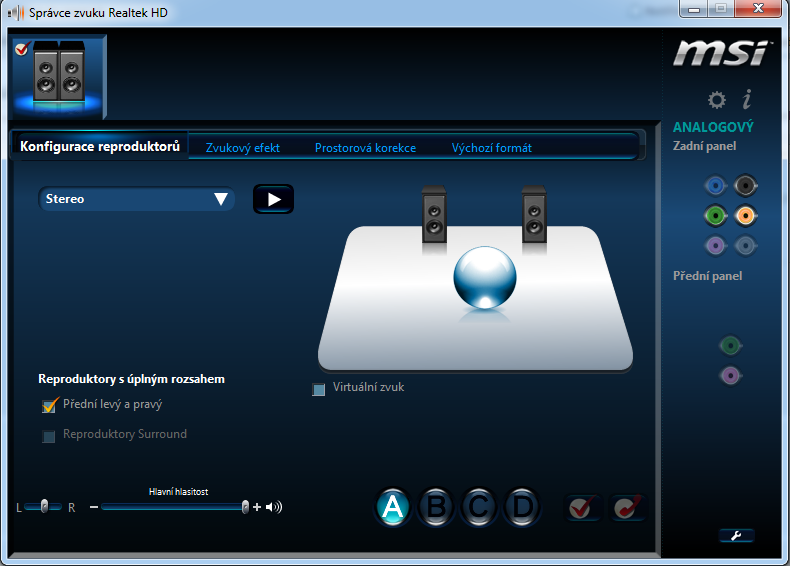
Task: Click the purple front panel jack
Action: (730, 375)
